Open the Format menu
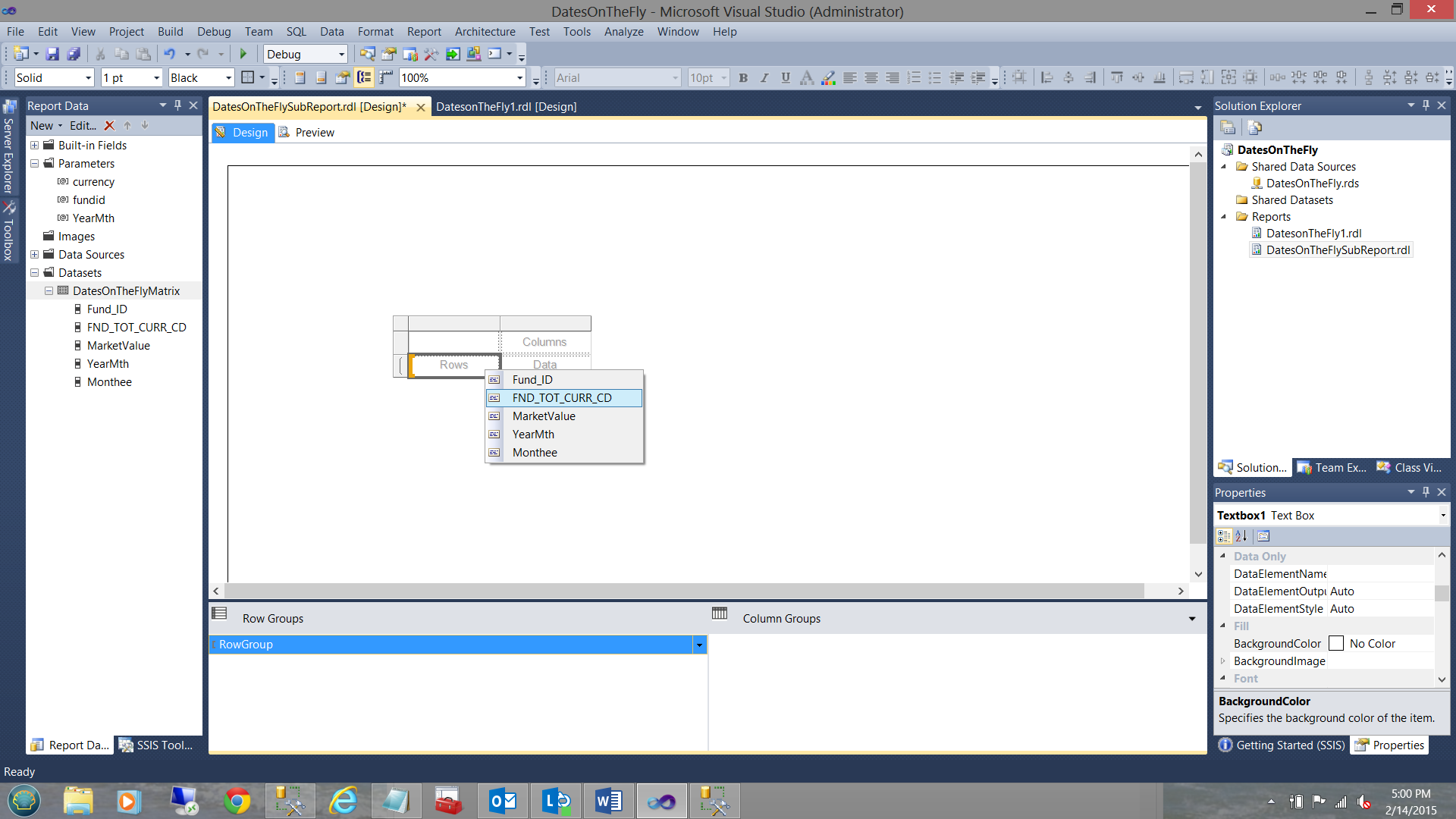Screen dimensions: 1456x819 [375, 32]
